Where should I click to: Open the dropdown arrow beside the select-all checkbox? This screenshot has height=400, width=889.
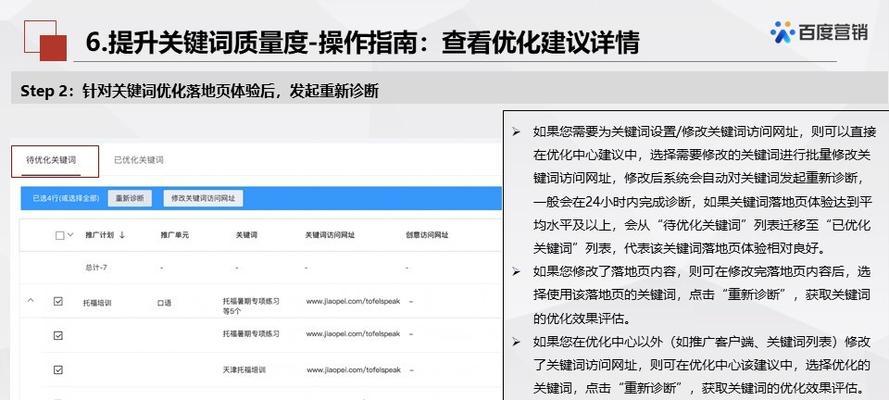[x=71, y=235]
